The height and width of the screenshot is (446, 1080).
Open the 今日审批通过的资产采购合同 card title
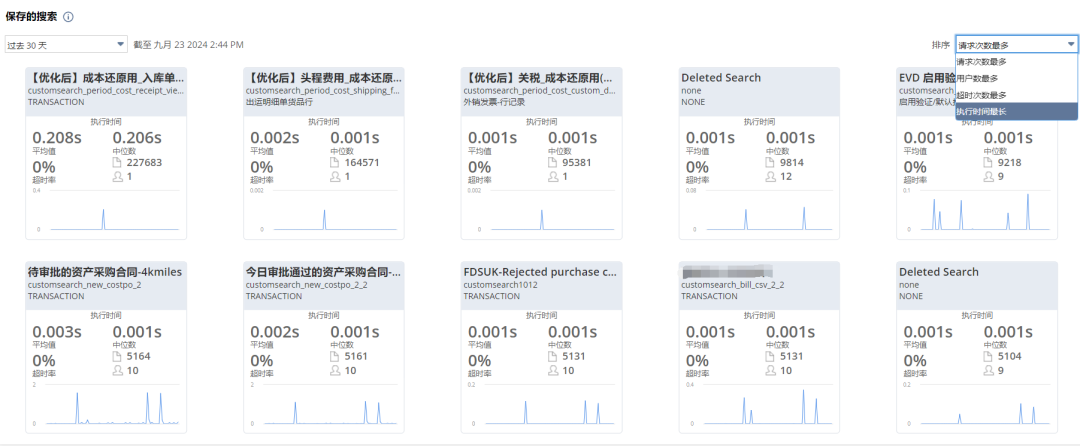pos(324,272)
